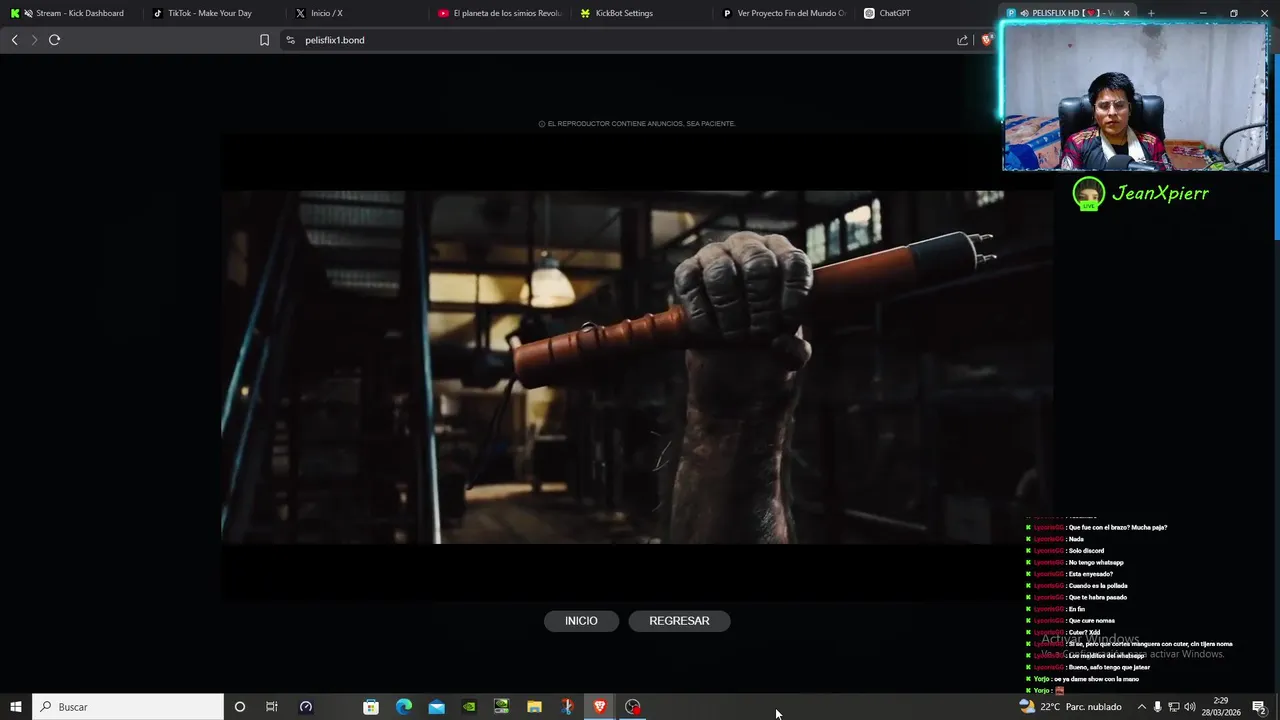Open volume control in tray

coord(1190,707)
